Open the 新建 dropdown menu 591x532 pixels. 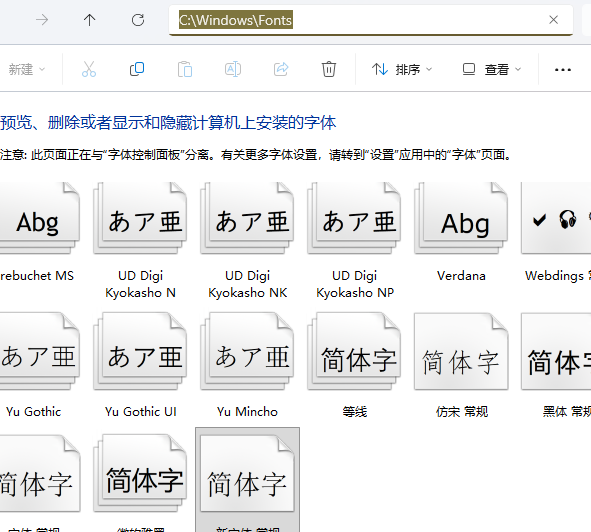pyautogui.click(x=26, y=69)
